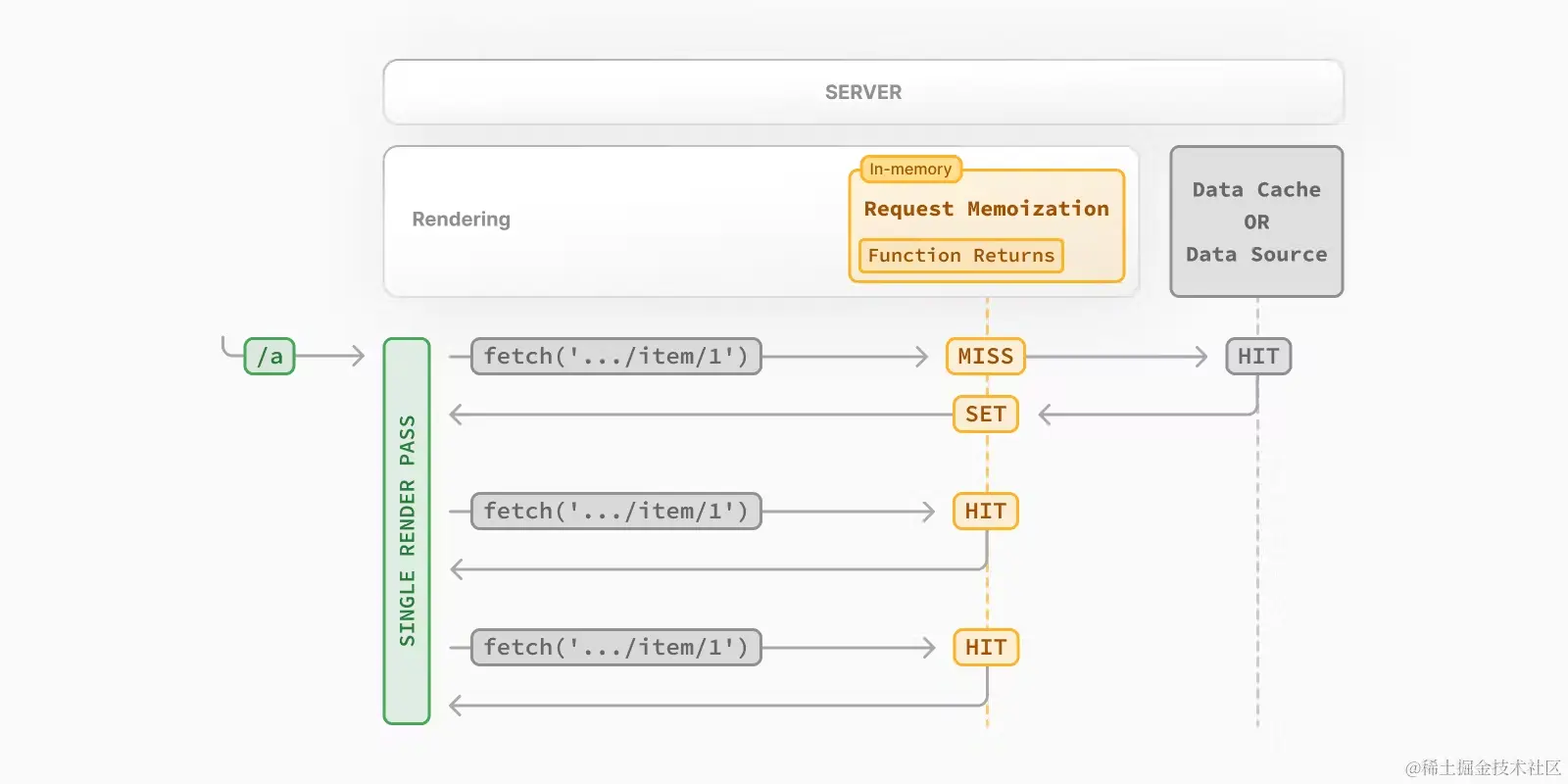This screenshot has height=784, width=1568.
Task: Click the middle orange HIT badge
Action: point(986,512)
